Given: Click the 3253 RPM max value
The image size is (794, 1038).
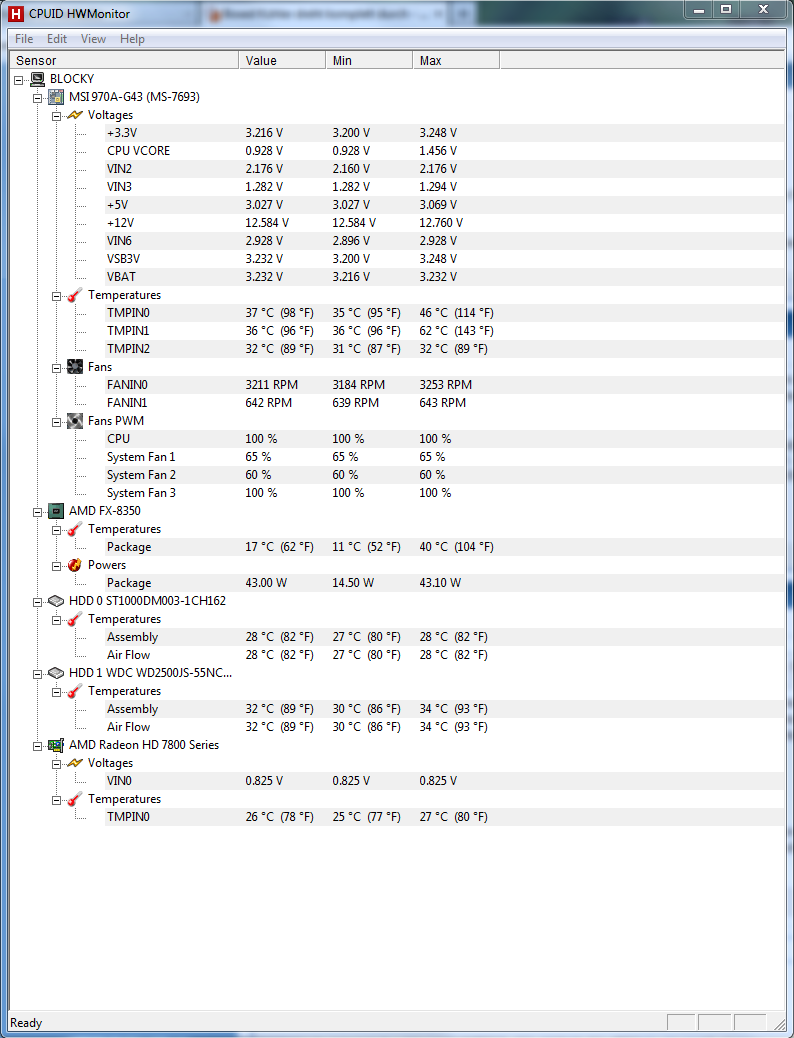Looking at the screenshot, I should point(446,385).
